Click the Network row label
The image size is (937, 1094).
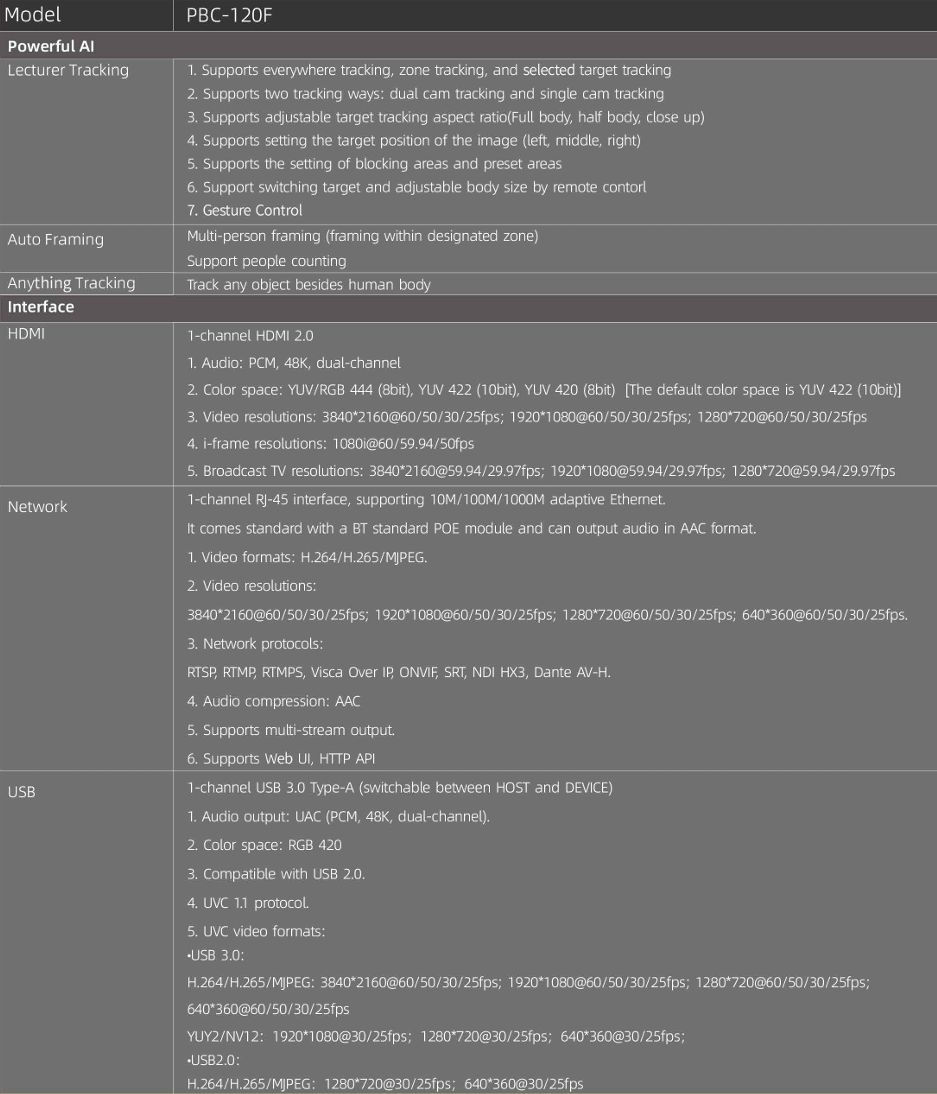(38, 507)
